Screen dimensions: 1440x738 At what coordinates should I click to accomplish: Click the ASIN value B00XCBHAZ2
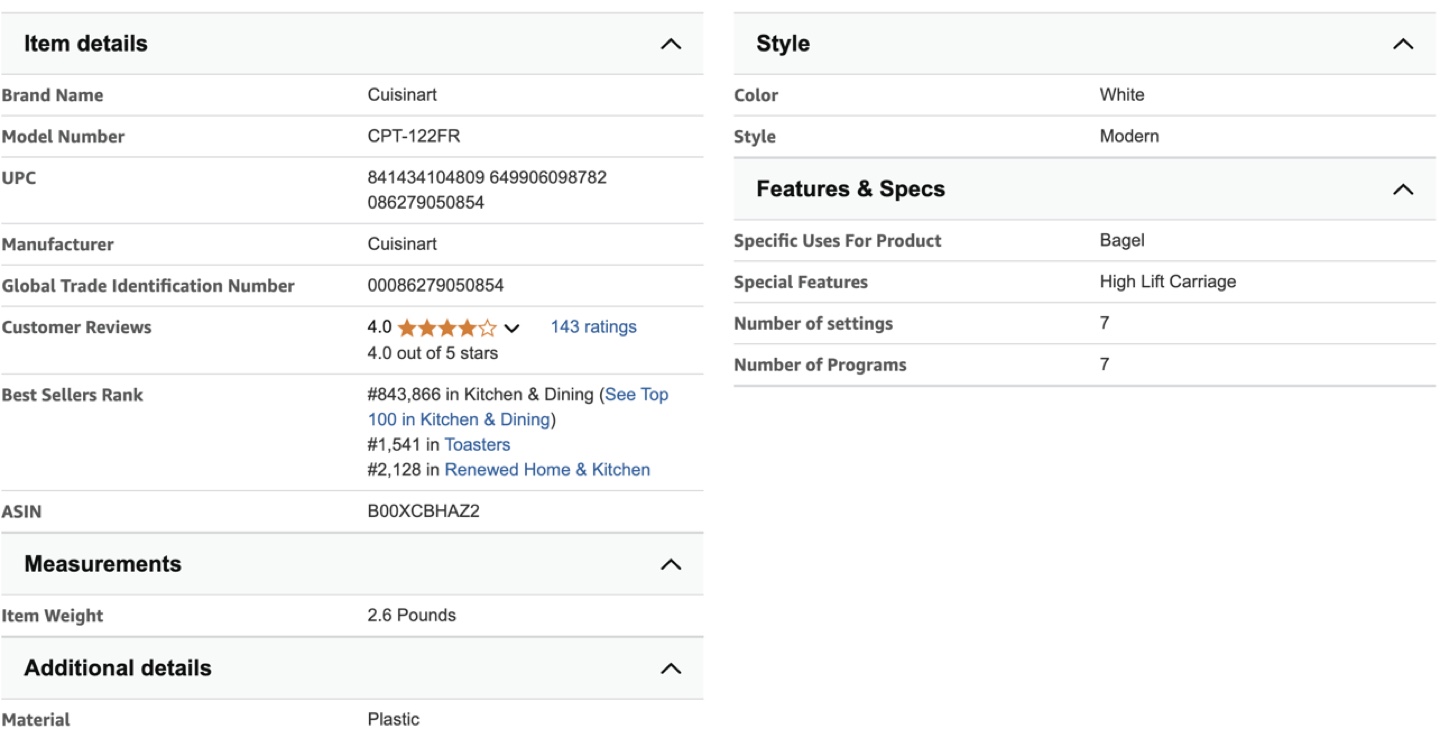[424, 512]
